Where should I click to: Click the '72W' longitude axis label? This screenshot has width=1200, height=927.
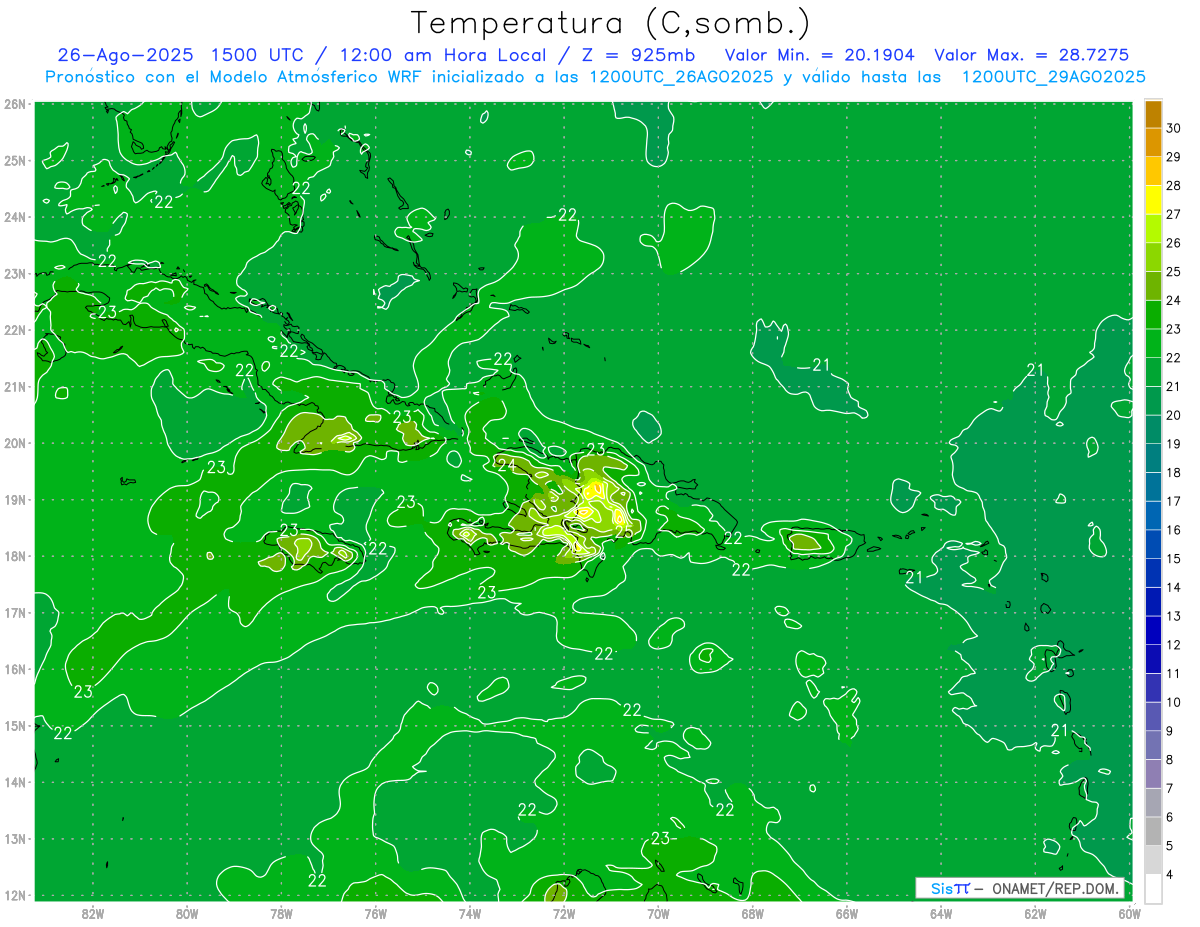pos(564,913)
